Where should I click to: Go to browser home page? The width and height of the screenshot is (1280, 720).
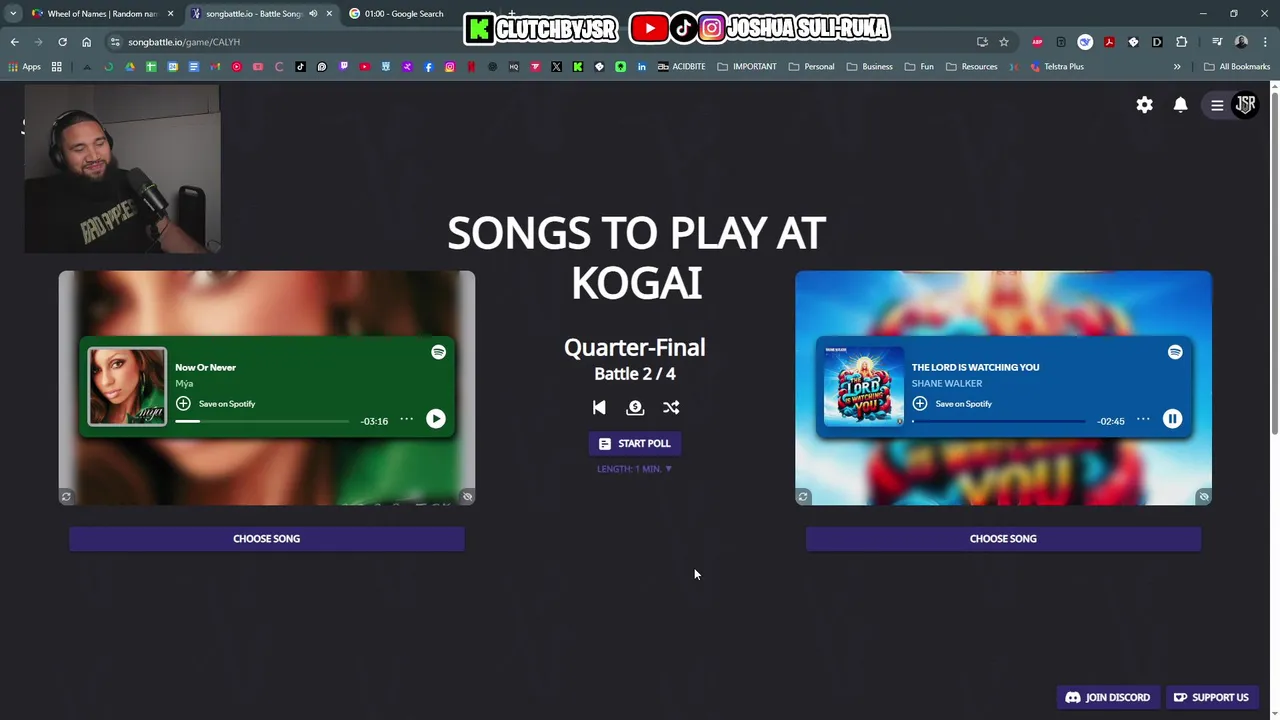86,42
